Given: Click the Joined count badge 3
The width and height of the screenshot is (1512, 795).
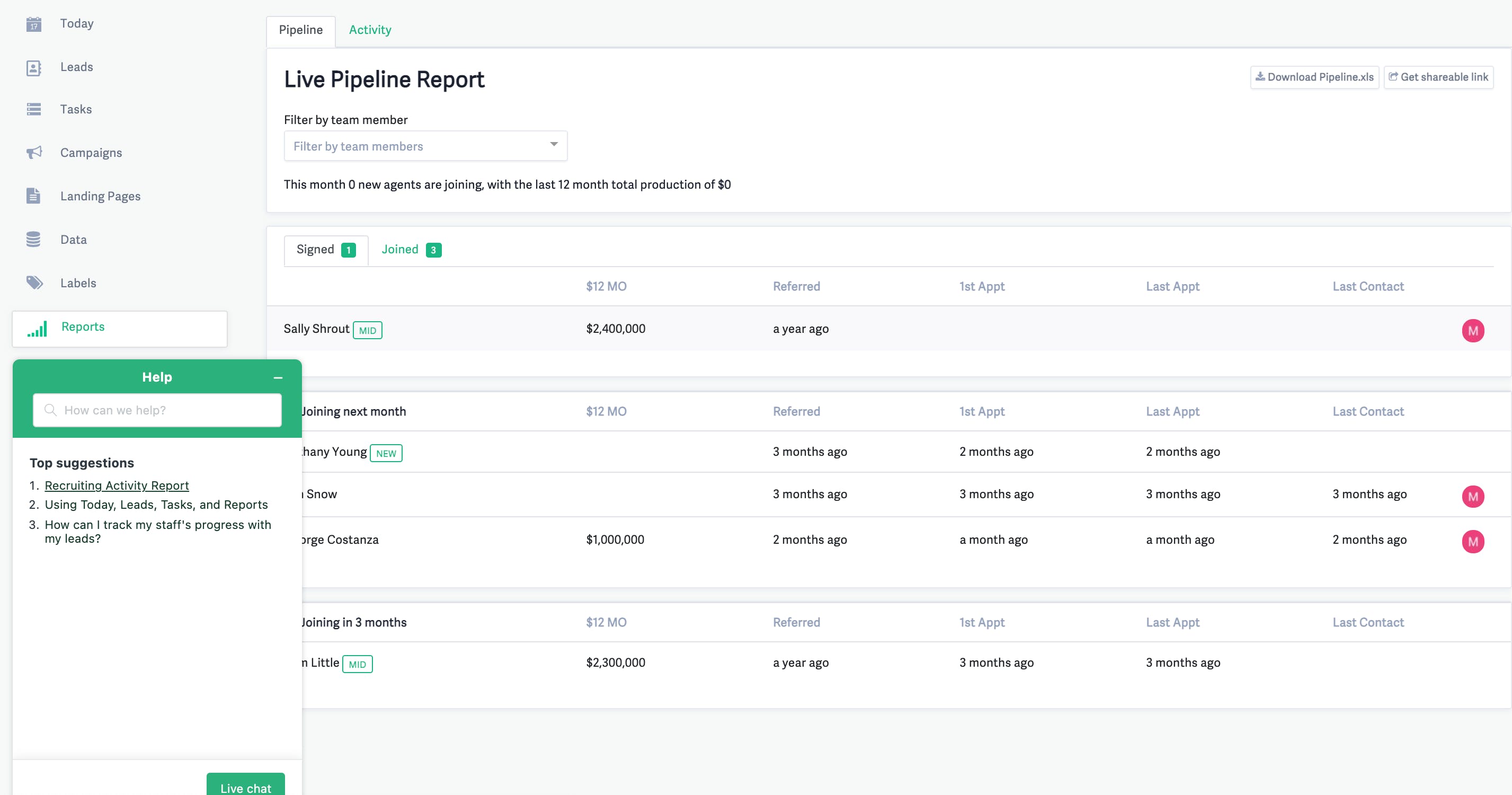Looking at the screenshot, I should click(434, 251).
